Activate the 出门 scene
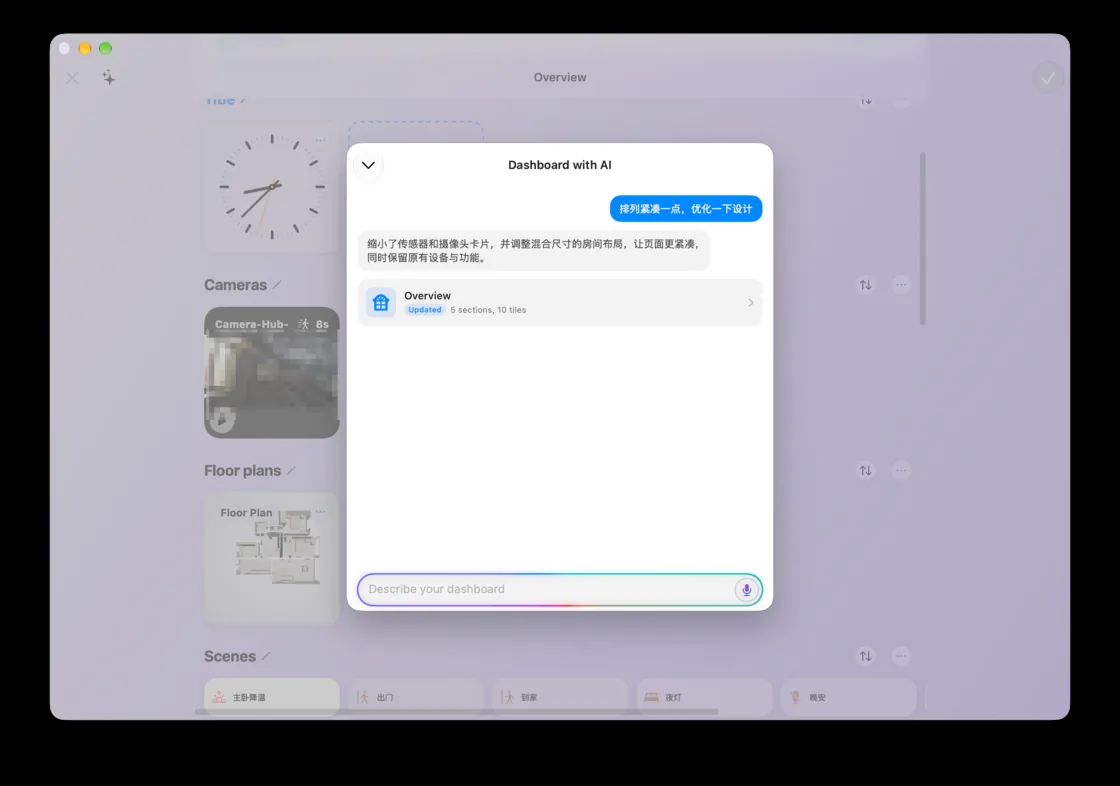Image resolution: width=1120 pixels, height=786 pixels. pos(416,697)
